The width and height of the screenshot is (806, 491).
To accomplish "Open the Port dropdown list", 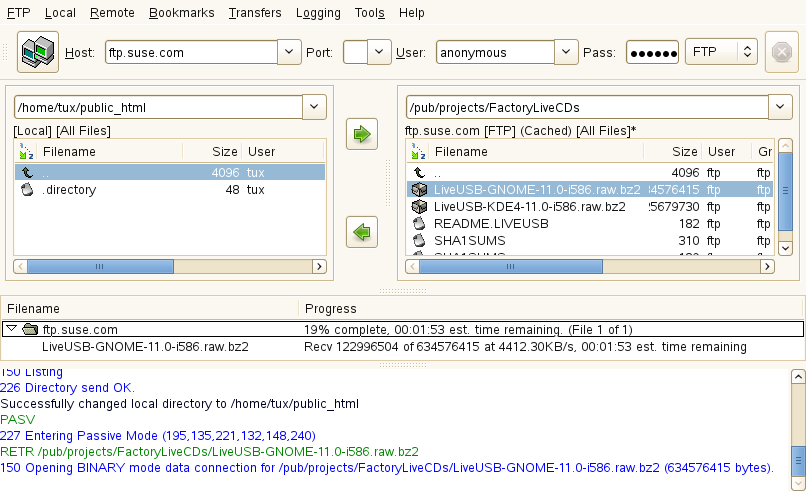I will tap(379, 52).
